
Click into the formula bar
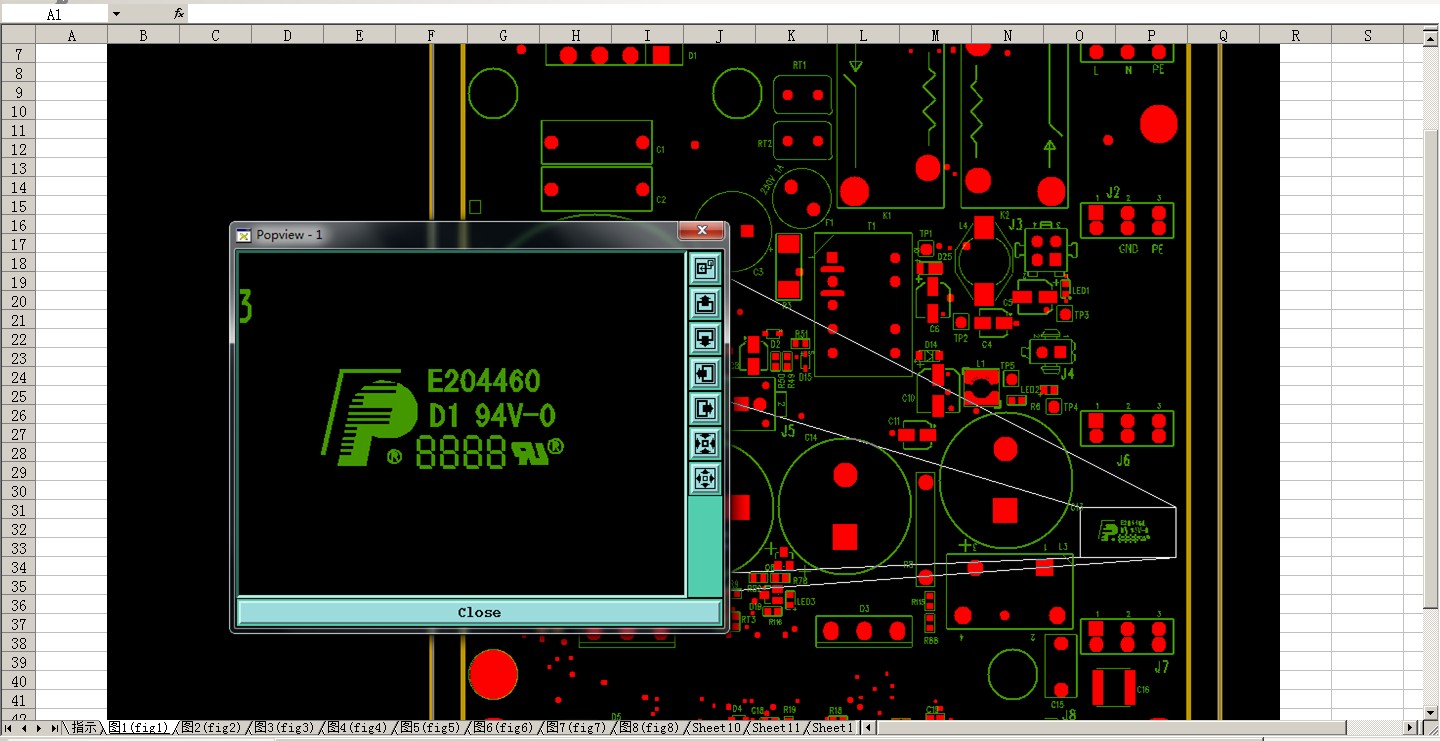click(812, 14)
